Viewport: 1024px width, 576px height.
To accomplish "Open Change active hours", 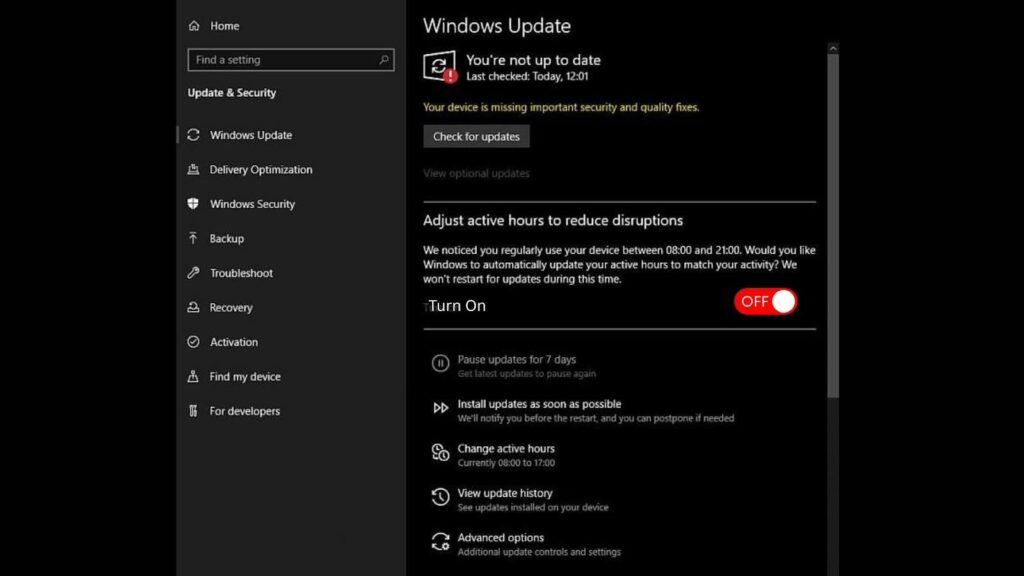I will (506, 448).
